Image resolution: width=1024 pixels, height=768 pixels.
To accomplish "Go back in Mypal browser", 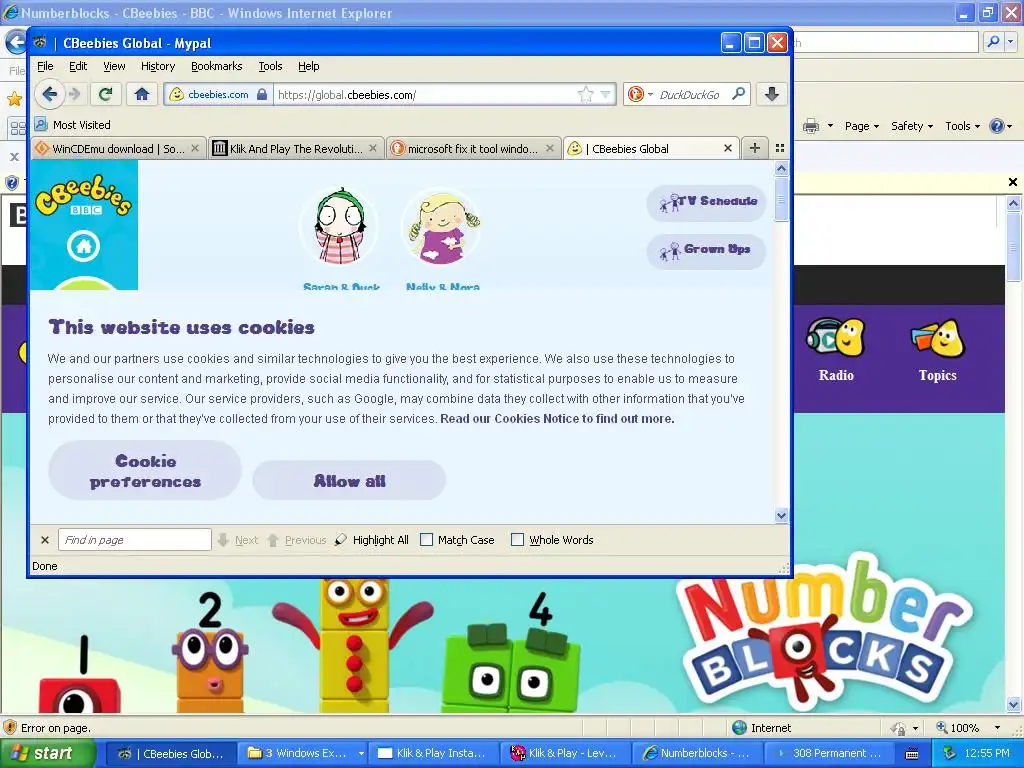I will (x=49, y=95).
